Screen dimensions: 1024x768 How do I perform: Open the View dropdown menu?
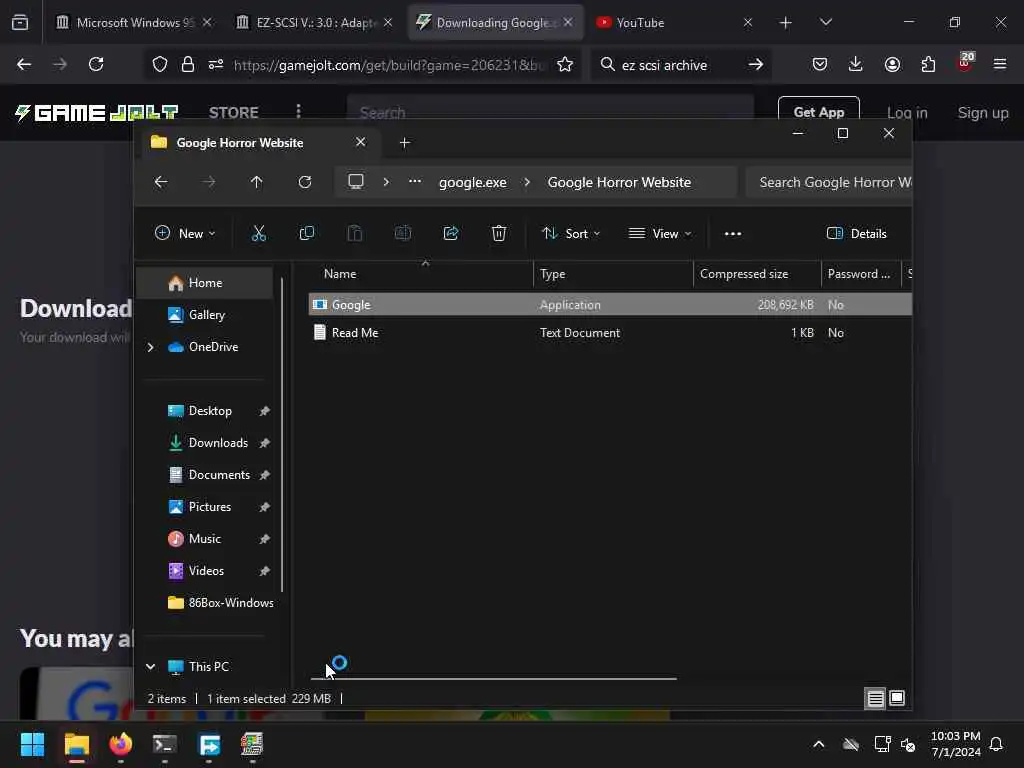click(x=660, y=233)
